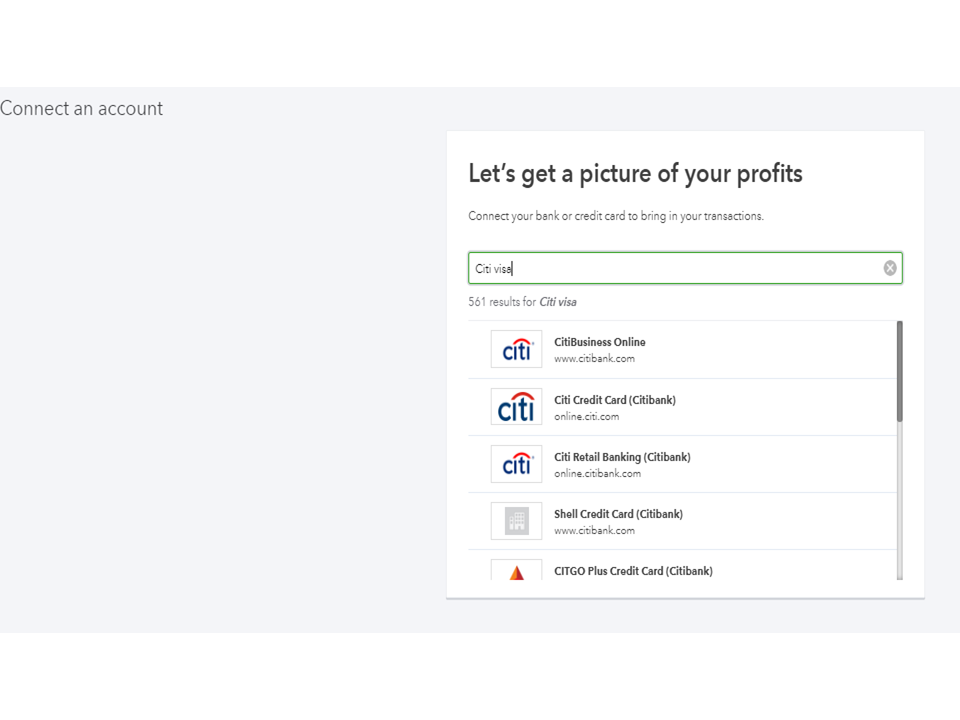Pick Citi Retail Banking (Citibank) result
The height and width of the screenshot is (720, 960).
point(622,457)
